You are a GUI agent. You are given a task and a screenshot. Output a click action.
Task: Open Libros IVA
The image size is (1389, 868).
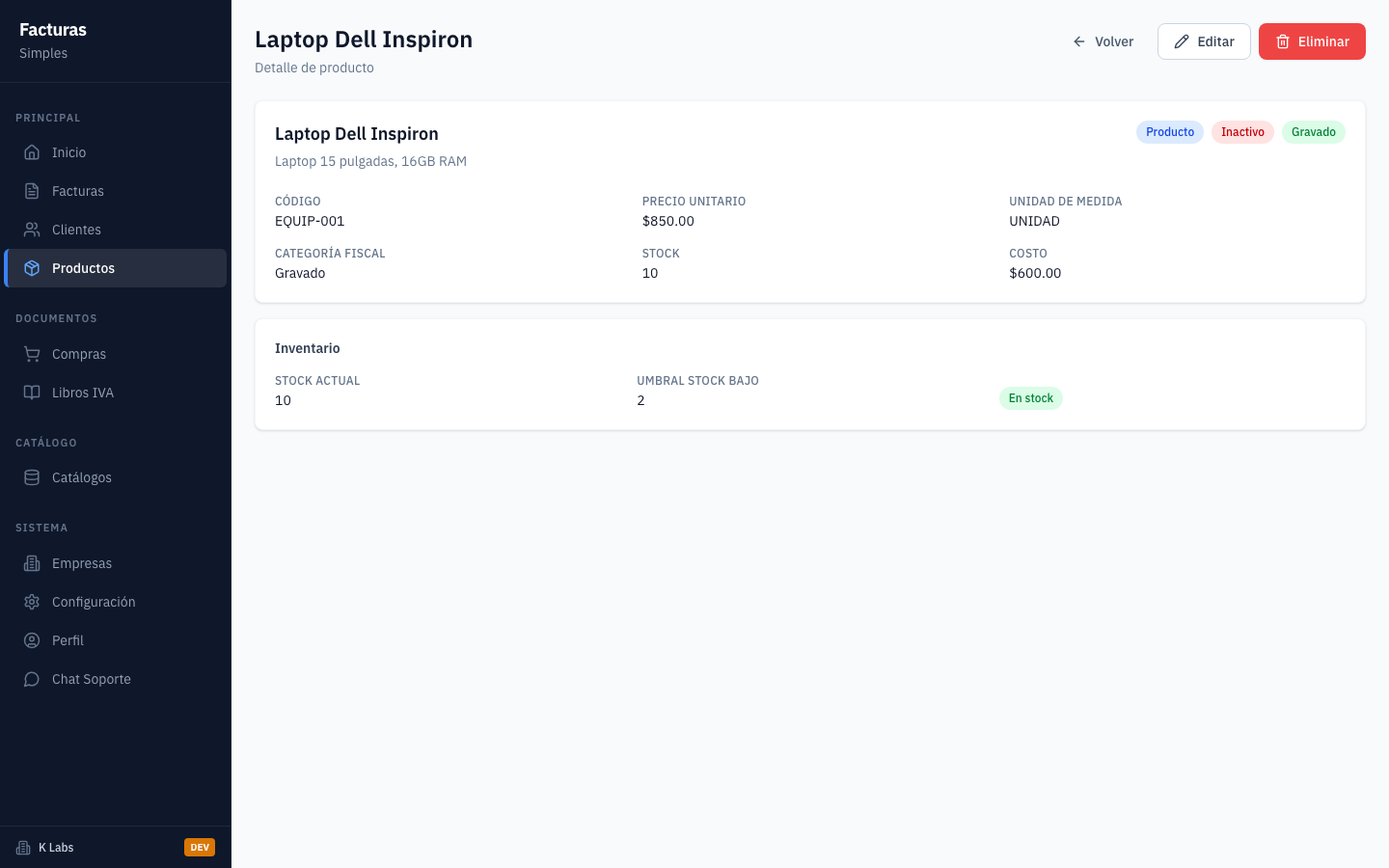tap(116, 393)
